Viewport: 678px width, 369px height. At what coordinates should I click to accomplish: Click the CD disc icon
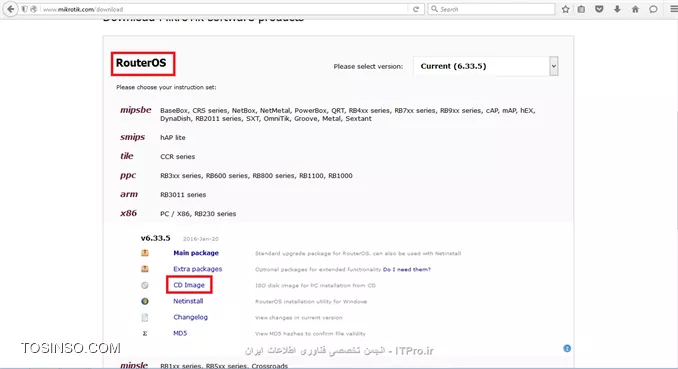tap(145, 285)
